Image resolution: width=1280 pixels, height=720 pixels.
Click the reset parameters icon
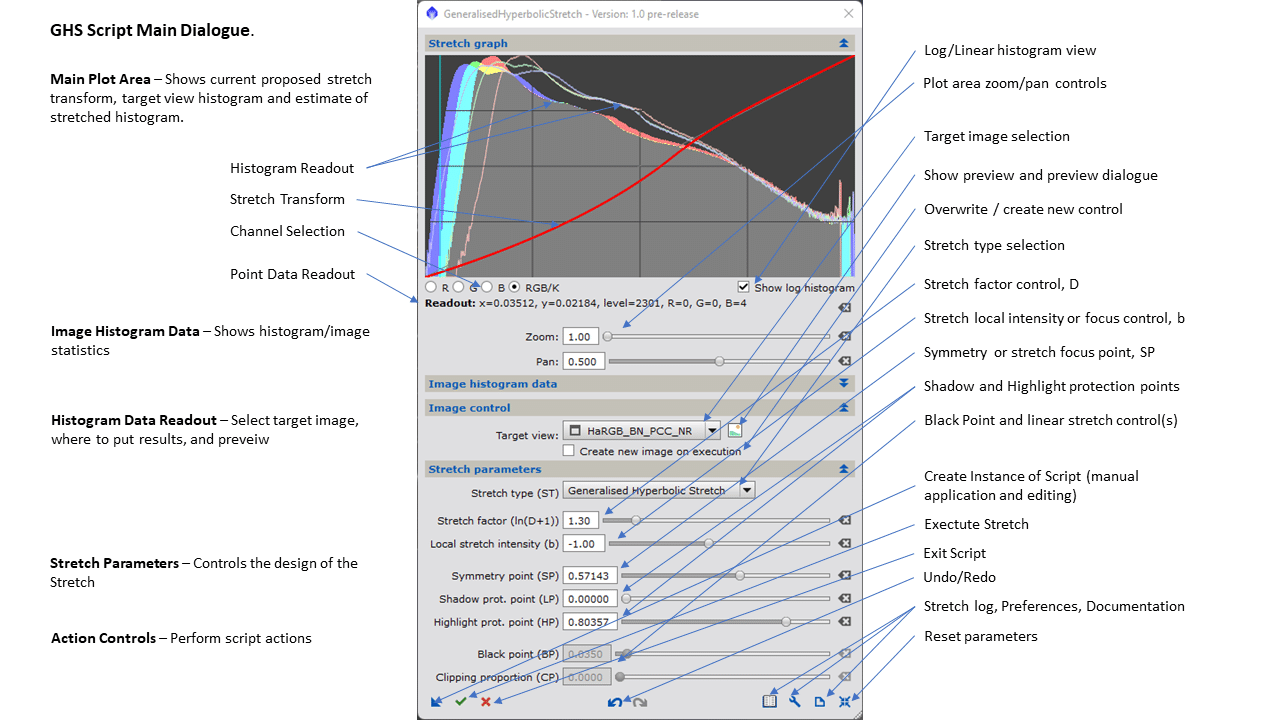[x=845, y=702]
